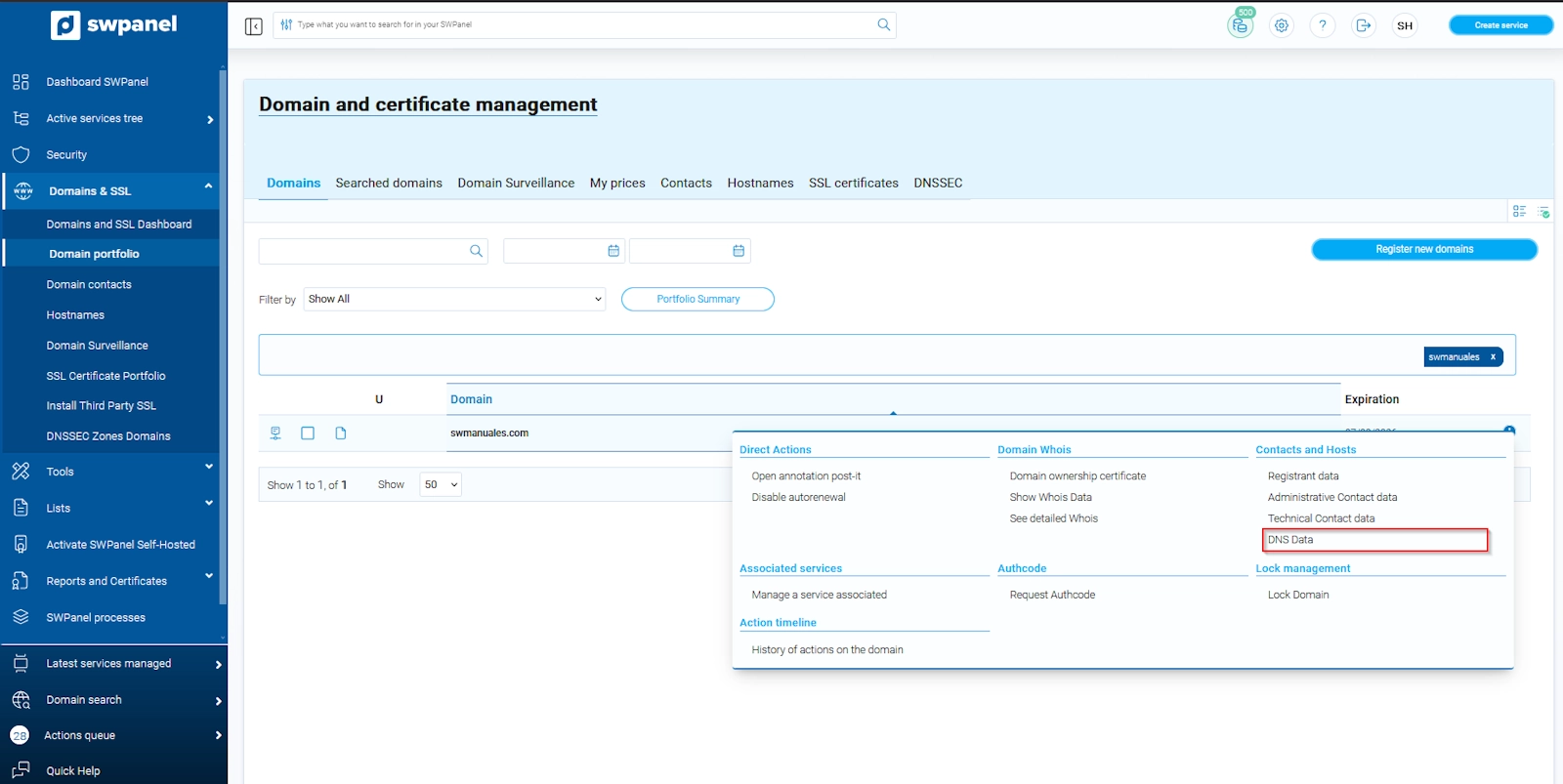Open the credits balance icon showing 500
1563x784 pixels.
click(x=1240, y=25)
